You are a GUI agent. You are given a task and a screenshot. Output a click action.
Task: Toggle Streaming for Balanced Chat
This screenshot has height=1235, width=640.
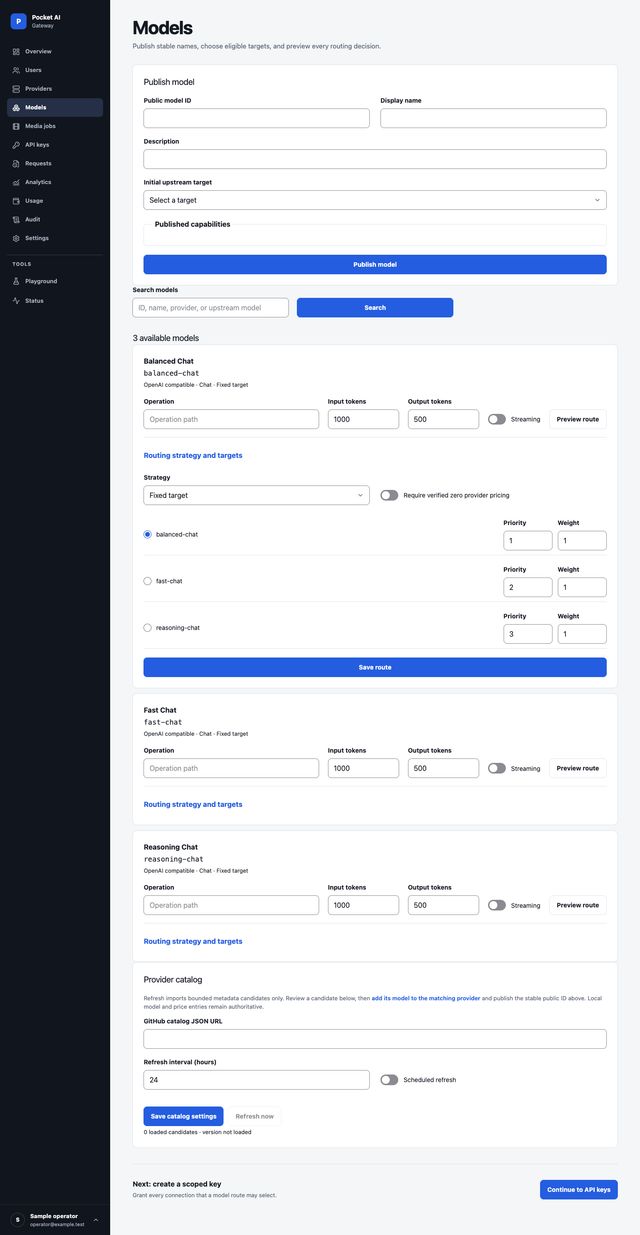click(x=497, y=419)
